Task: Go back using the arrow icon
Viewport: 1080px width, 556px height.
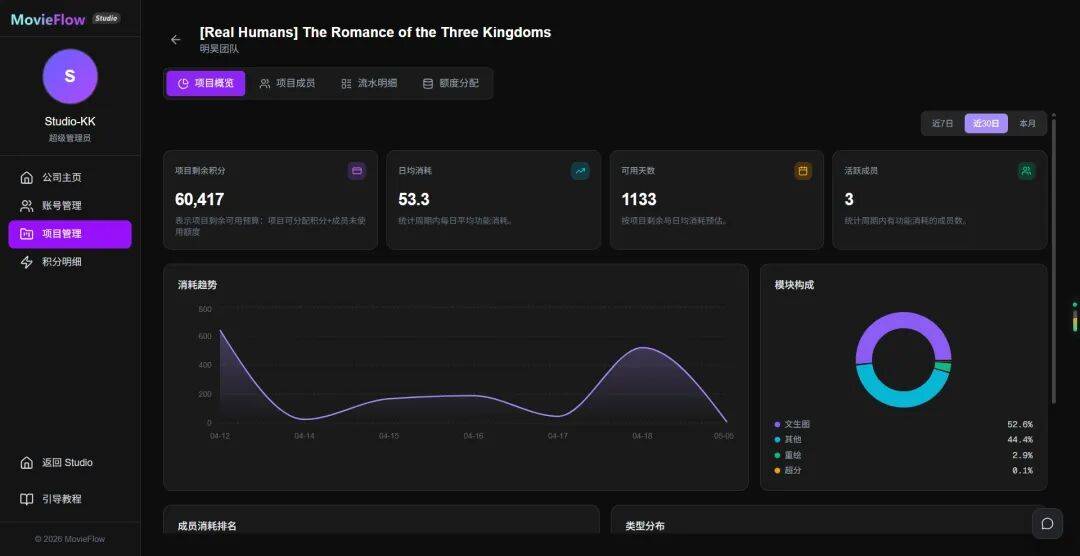Action: coord(176,40)
